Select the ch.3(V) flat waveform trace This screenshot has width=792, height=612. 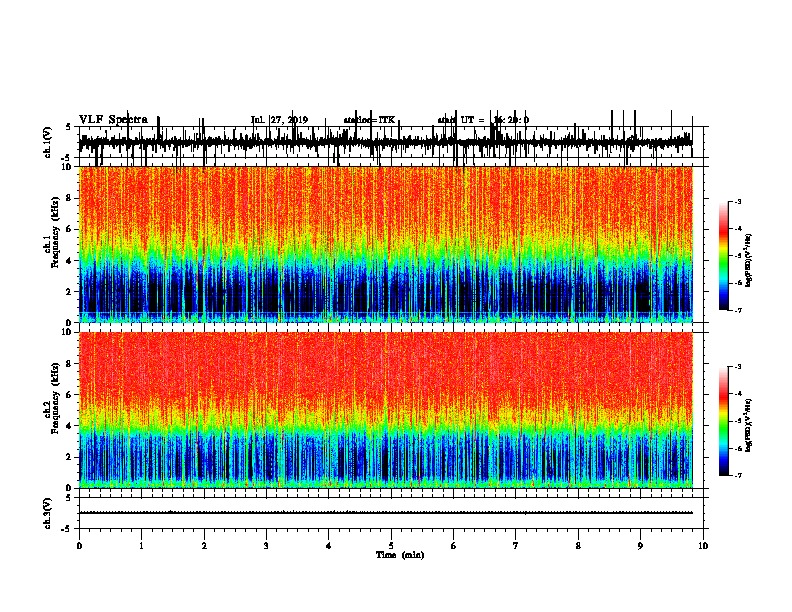[385, 513]
